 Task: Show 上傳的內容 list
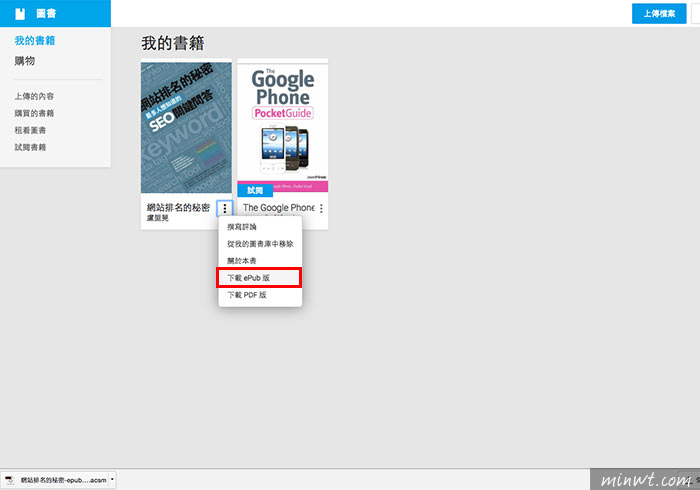(34, 96)
